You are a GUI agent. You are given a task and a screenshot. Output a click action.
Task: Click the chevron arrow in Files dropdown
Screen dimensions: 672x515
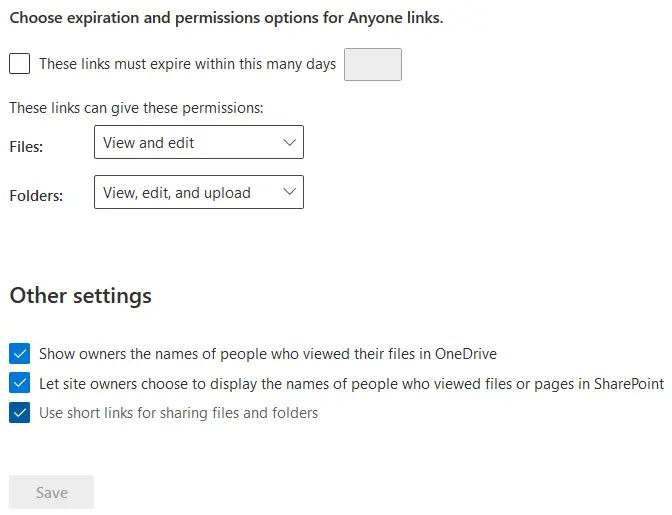click(290, 143)
